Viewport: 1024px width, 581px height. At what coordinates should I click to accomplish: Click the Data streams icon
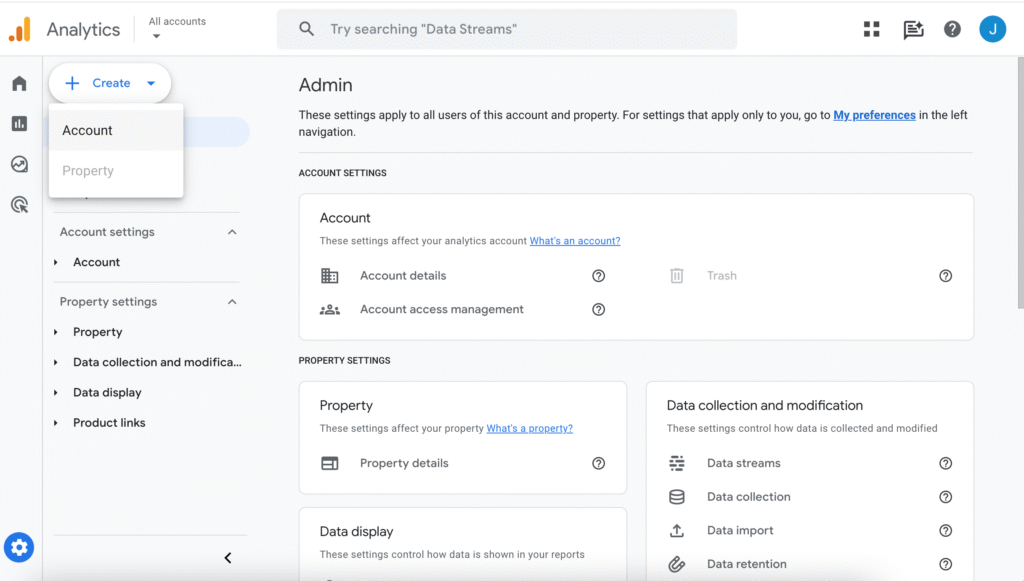677,463
